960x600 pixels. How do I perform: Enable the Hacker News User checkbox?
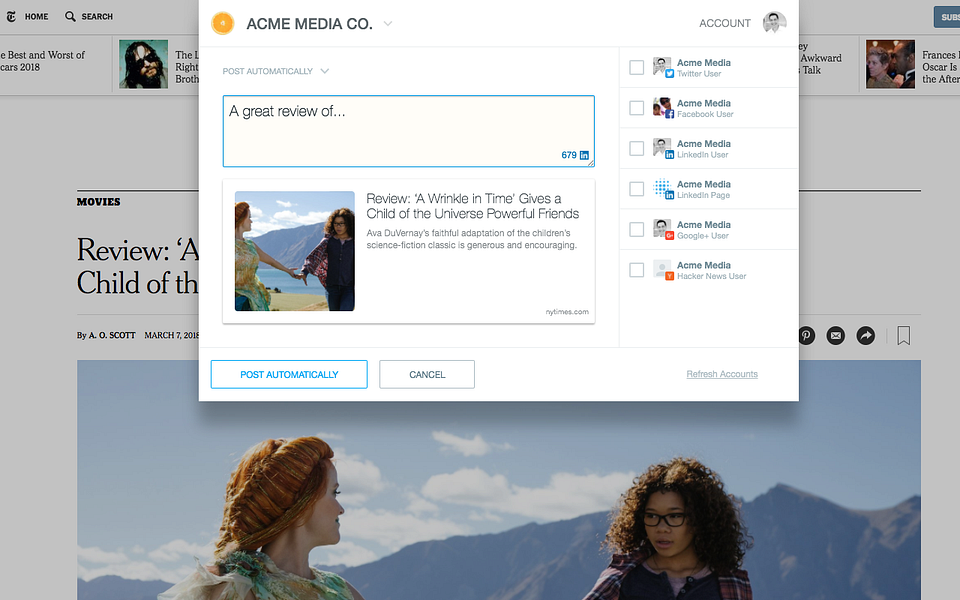pos(637,270)
